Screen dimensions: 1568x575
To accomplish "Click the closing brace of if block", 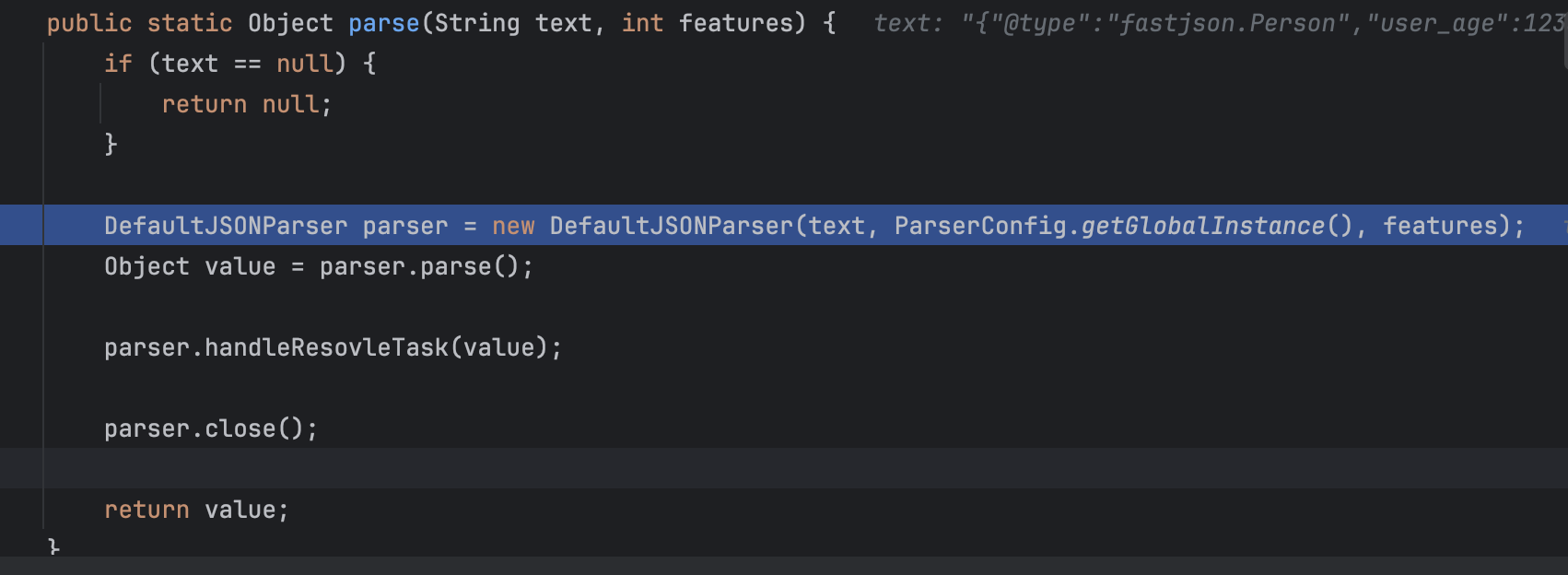I will coord(111,145).
